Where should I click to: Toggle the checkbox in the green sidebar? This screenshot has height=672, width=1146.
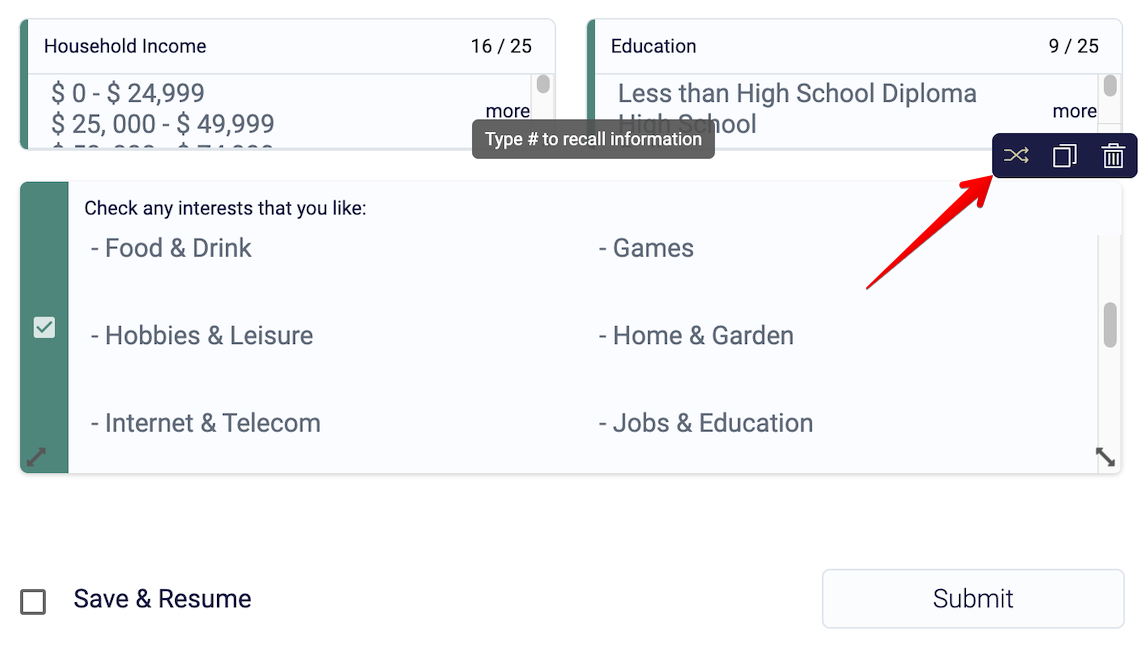pyautogui.click(x=43, y=327)
